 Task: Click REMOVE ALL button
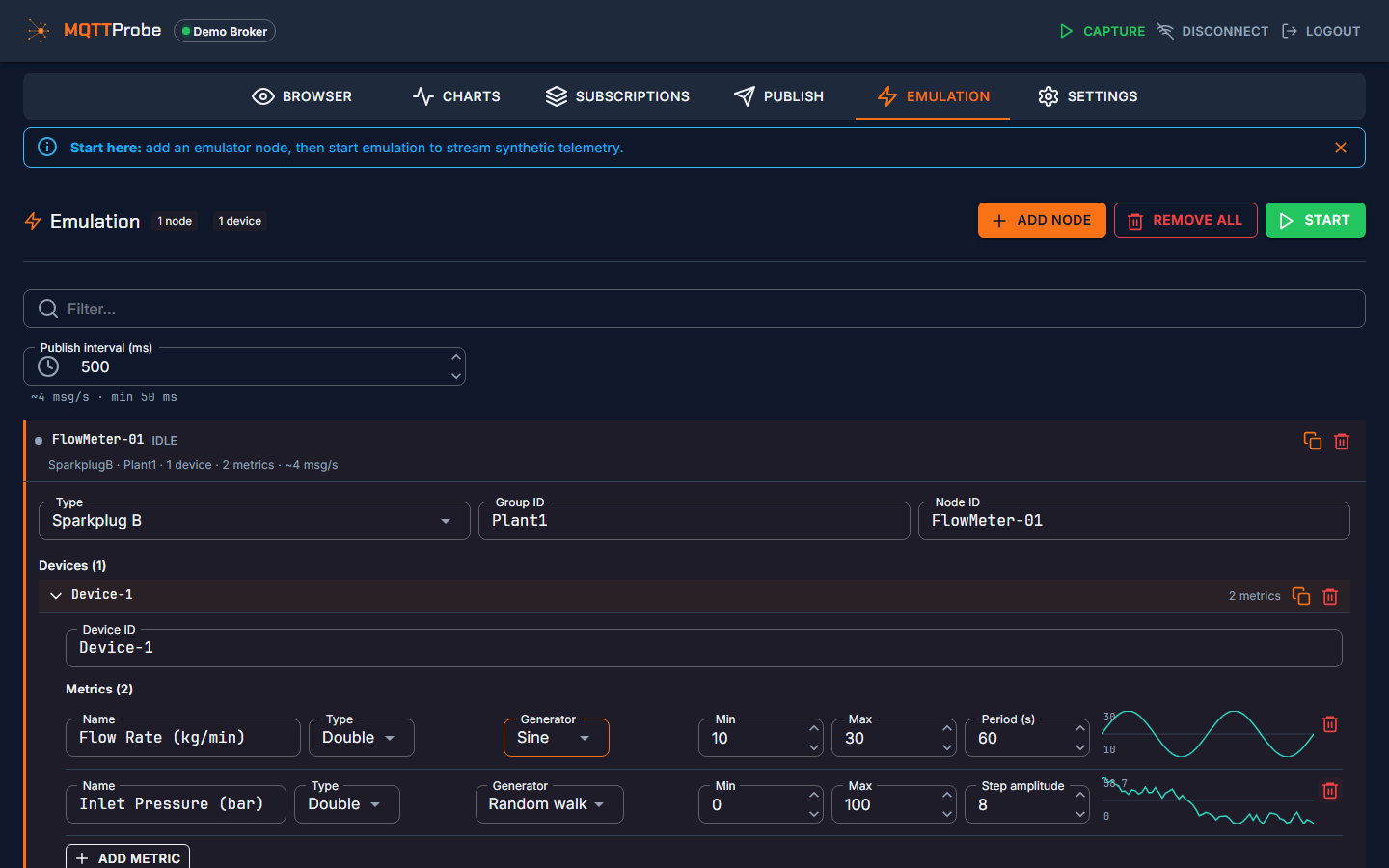coord(1185,220)
